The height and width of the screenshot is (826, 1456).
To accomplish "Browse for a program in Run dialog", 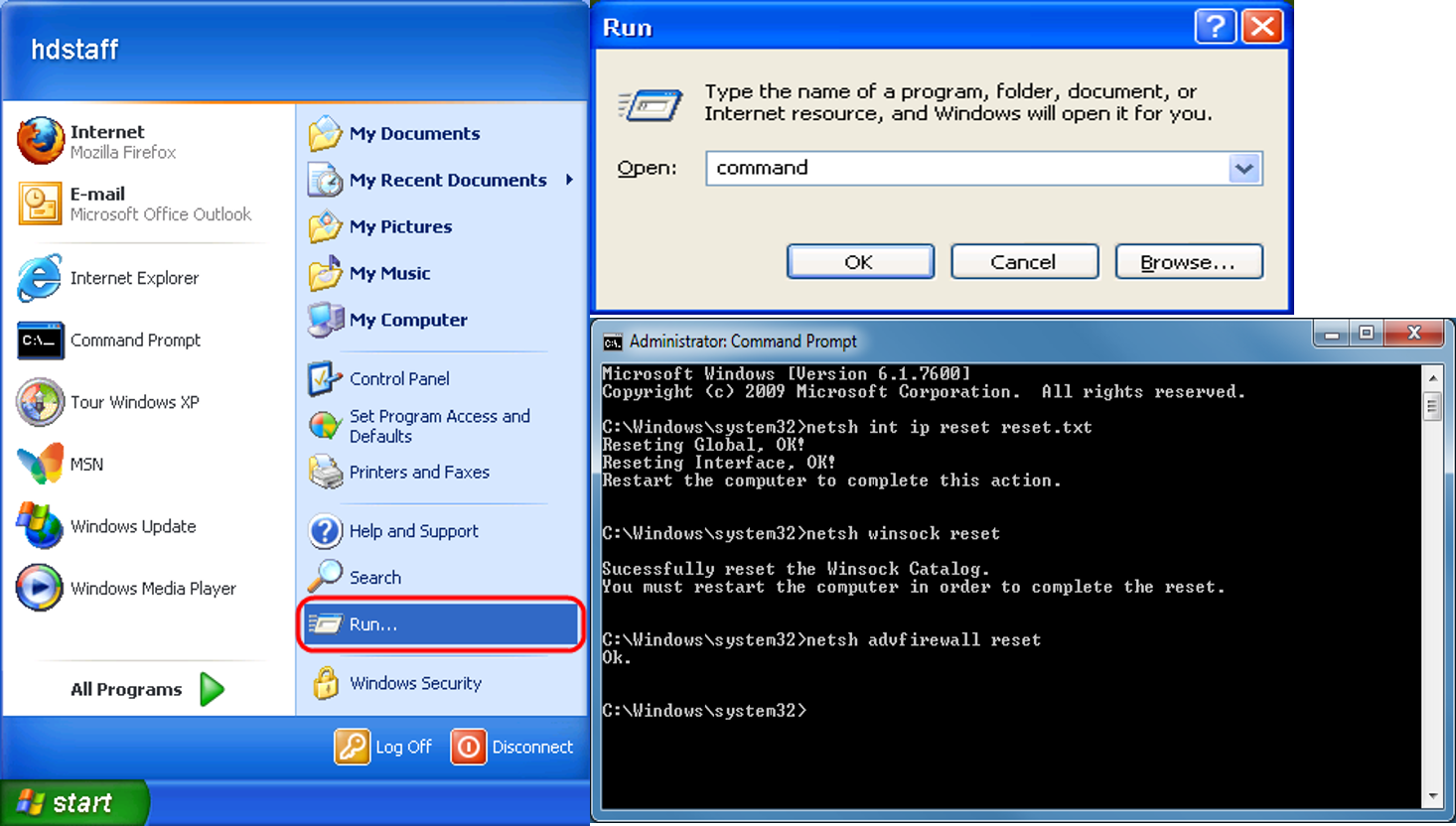I will coord(1188,261).
